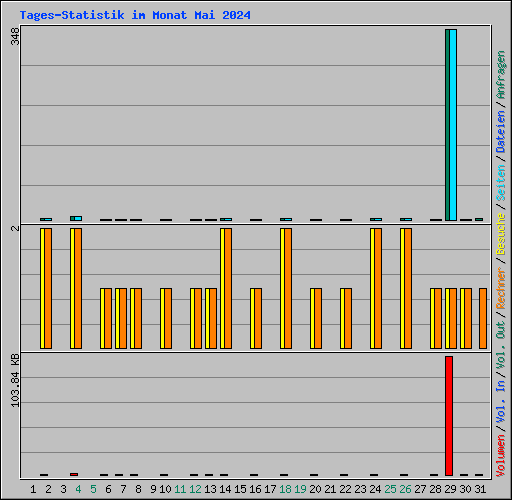Click the red 'Volumen' legend label

pos(501,455)
